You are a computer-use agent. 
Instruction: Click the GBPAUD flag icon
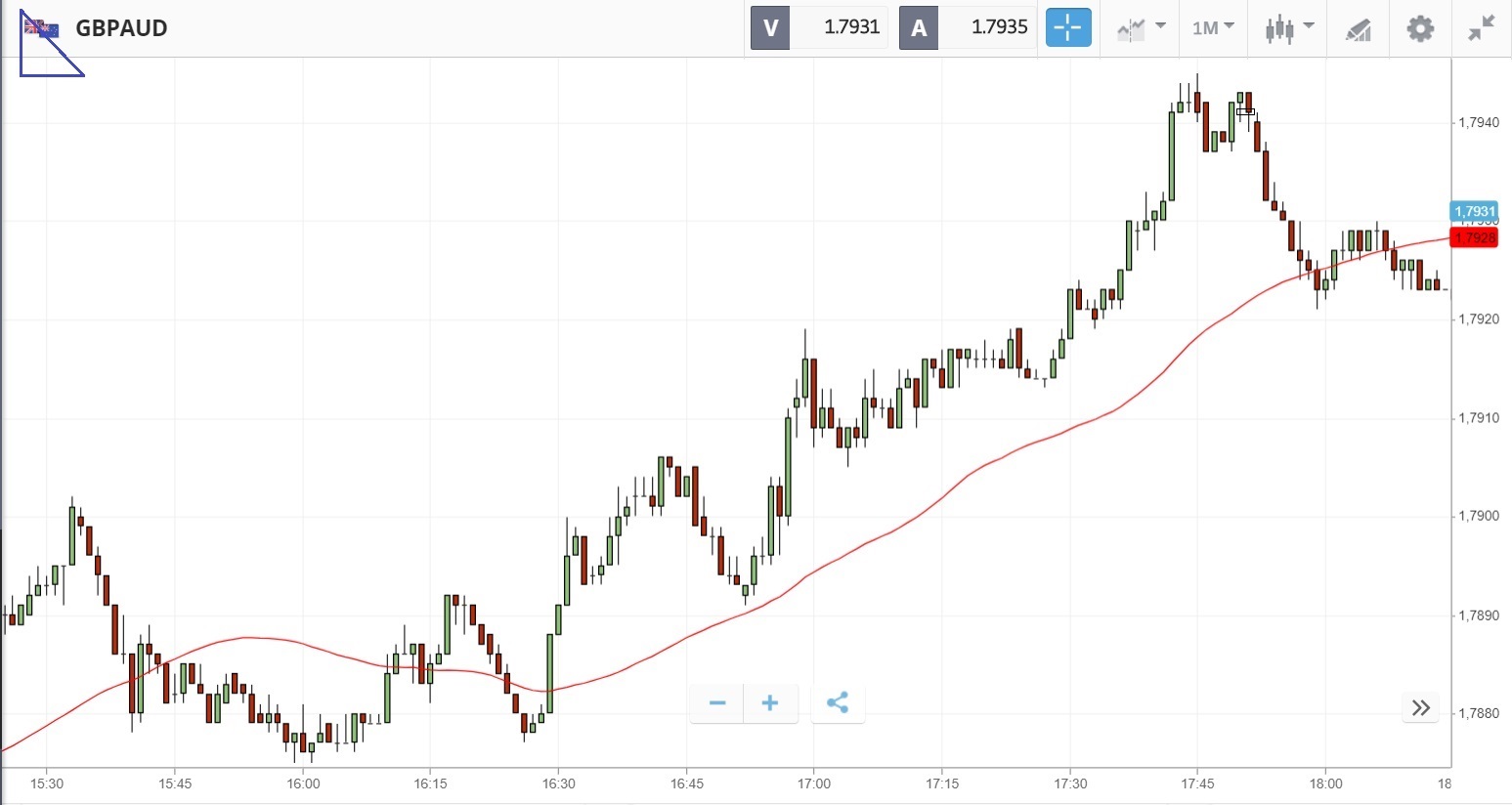[x=41, y=28]
